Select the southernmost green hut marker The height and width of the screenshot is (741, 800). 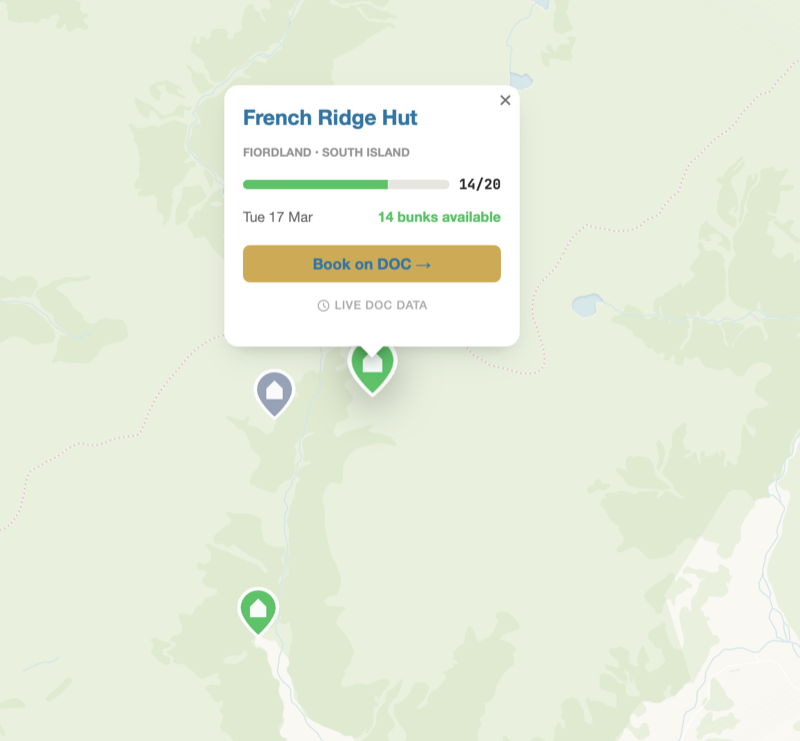[258, 609]
